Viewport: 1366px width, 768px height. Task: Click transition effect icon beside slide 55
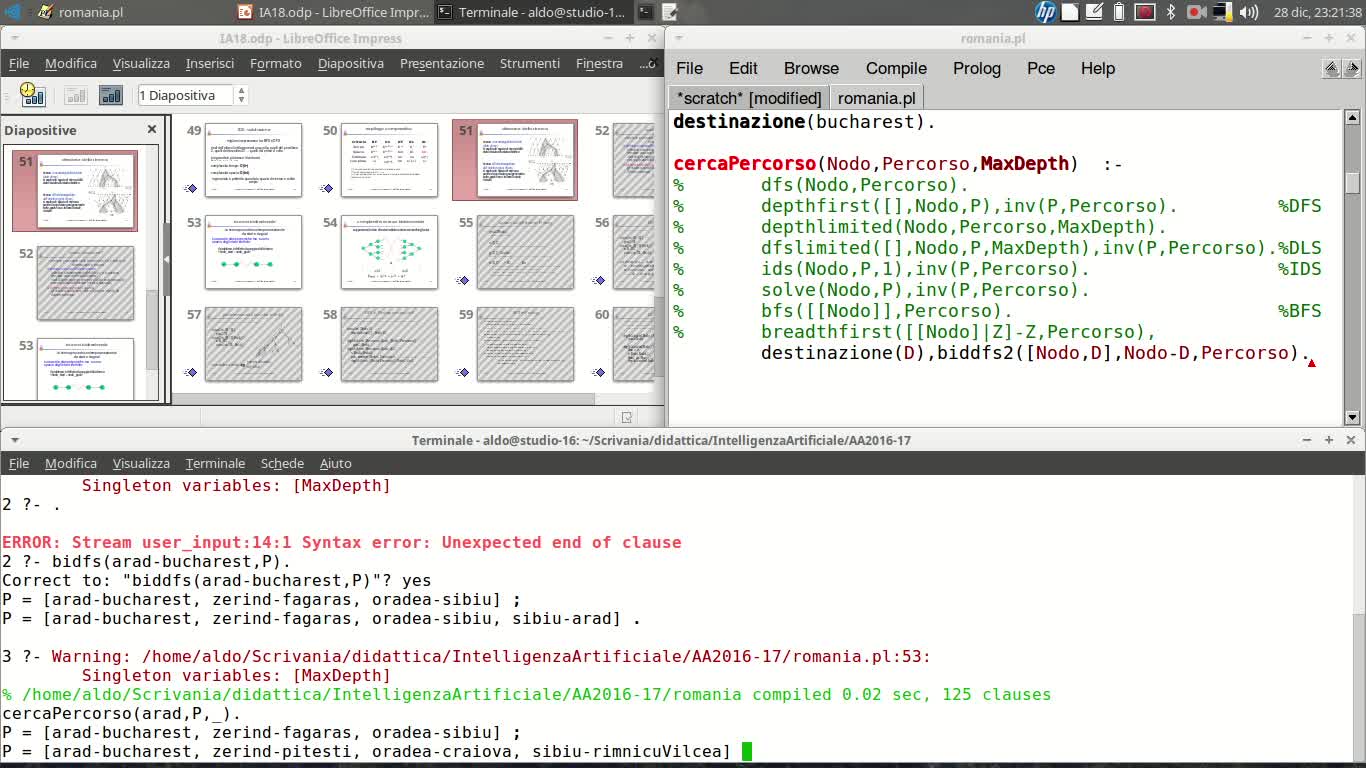click(x=463, y=281)
